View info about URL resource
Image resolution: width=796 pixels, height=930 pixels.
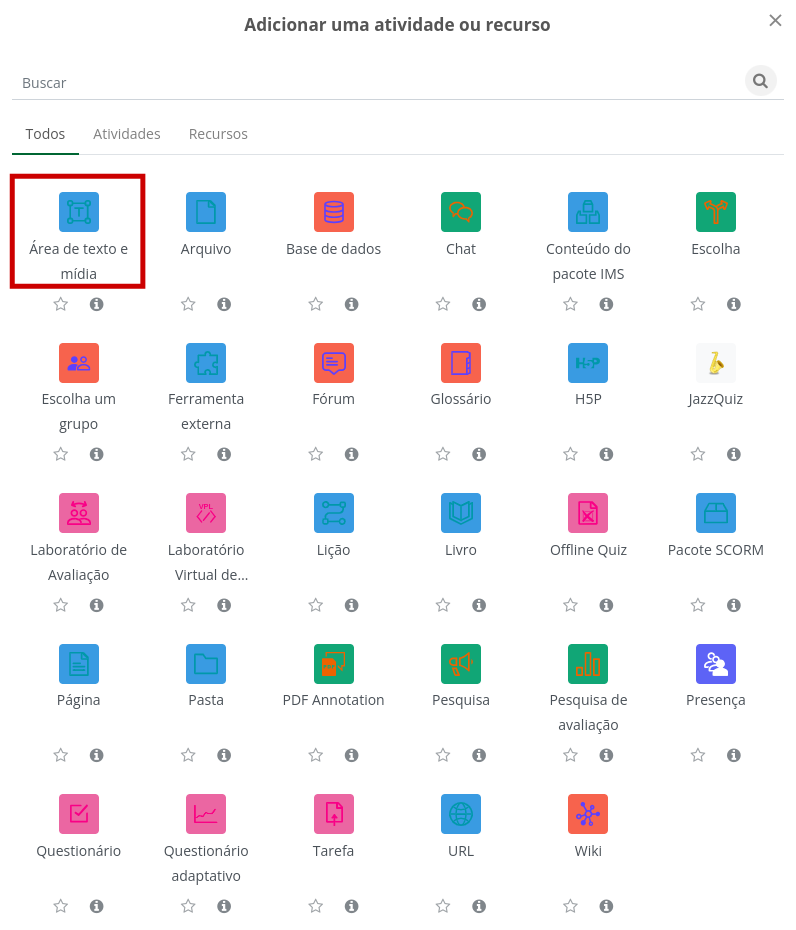point(479,906)
